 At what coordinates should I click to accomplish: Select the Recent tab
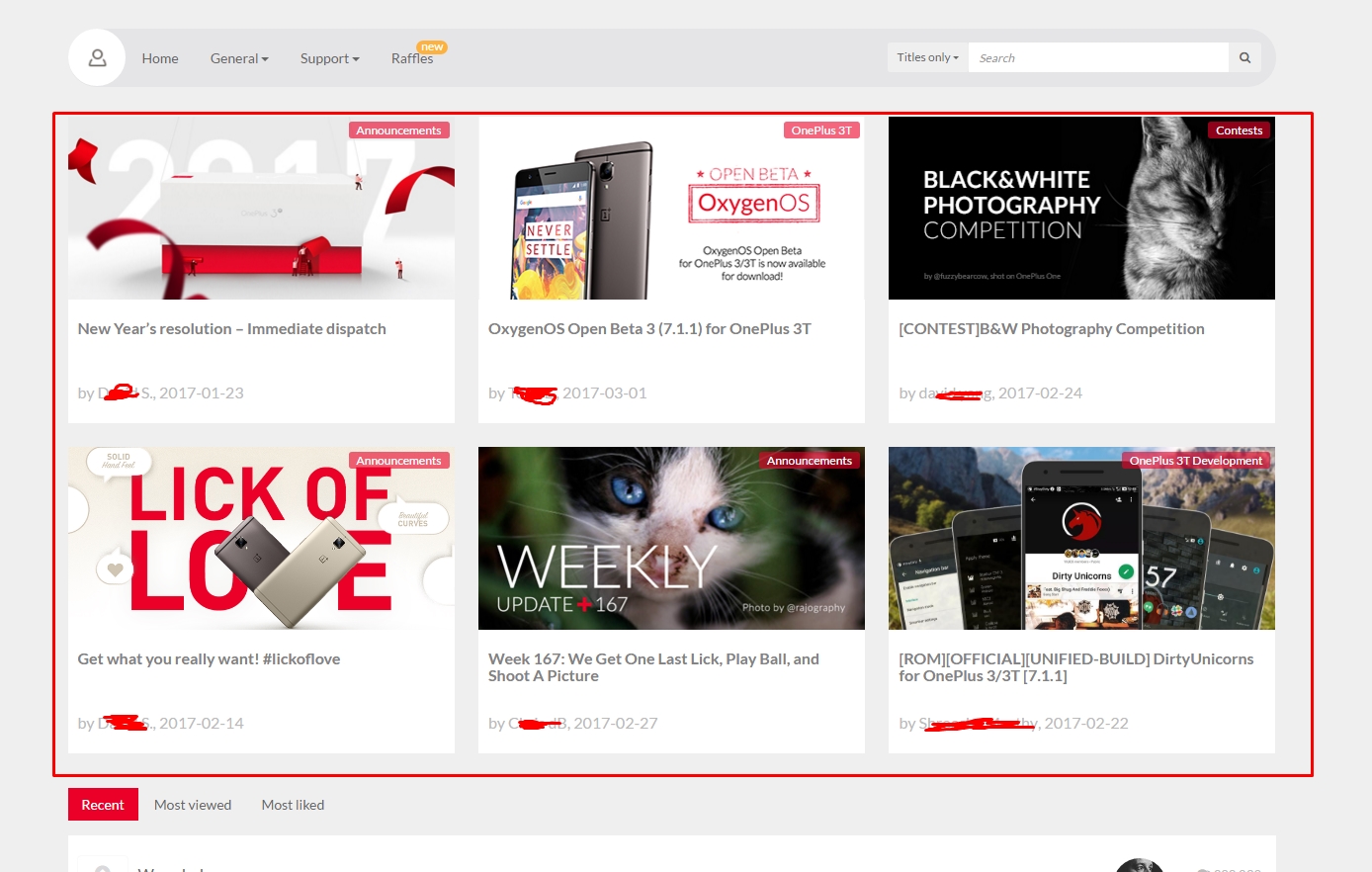click(x=103, y=805)
